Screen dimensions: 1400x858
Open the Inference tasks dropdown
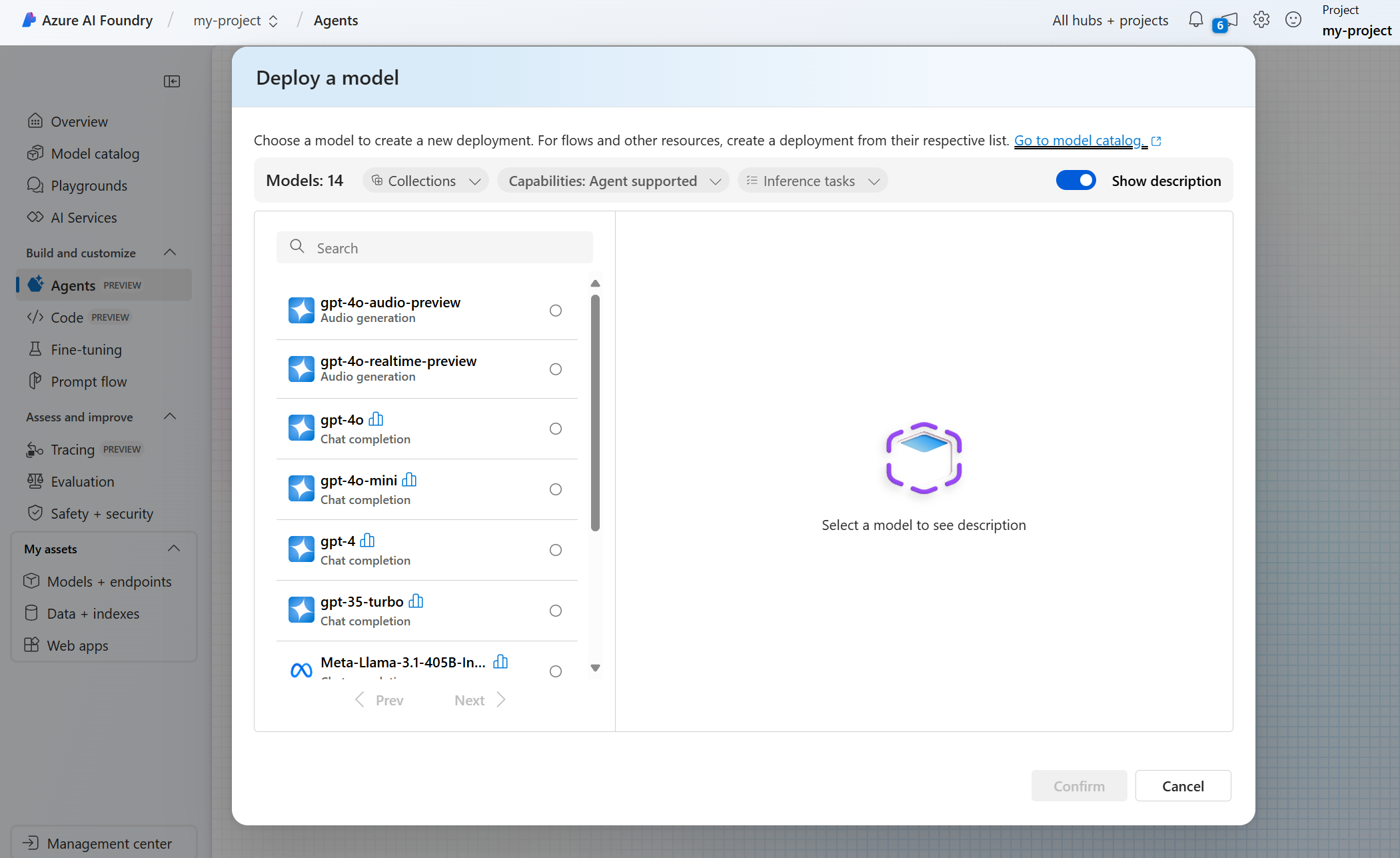812,181
